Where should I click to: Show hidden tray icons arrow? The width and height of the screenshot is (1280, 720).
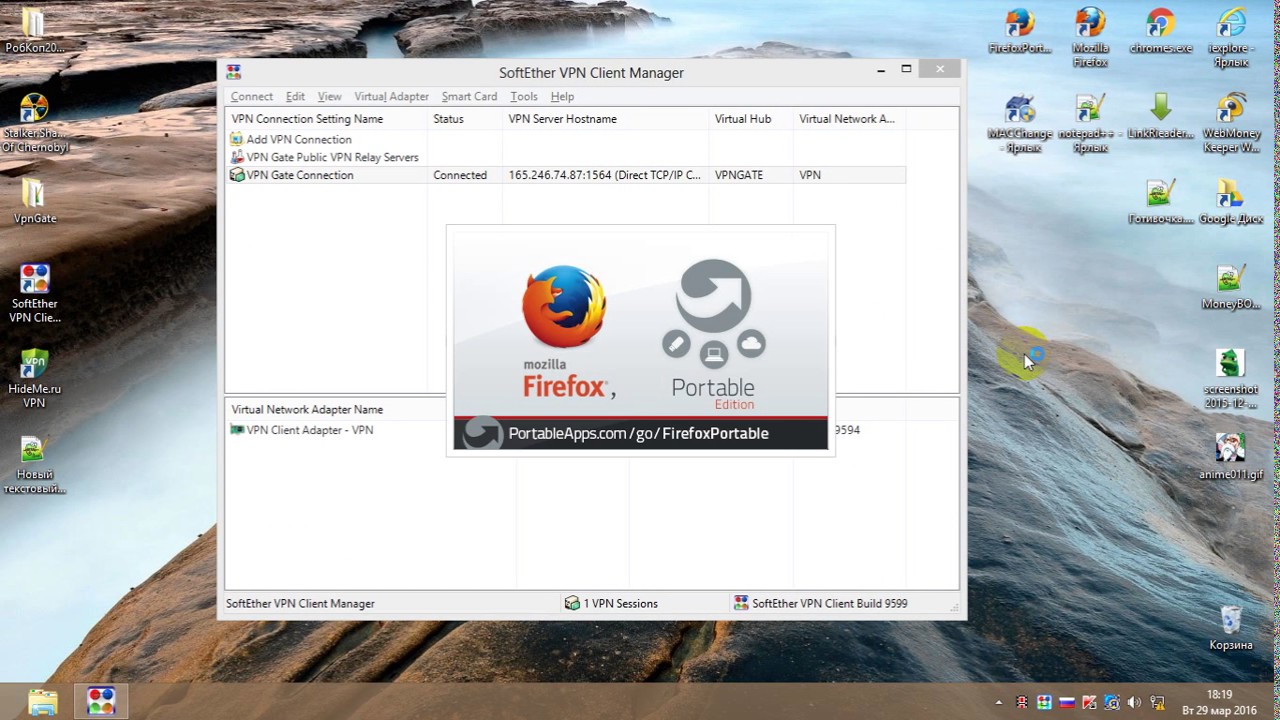point(998,703)
